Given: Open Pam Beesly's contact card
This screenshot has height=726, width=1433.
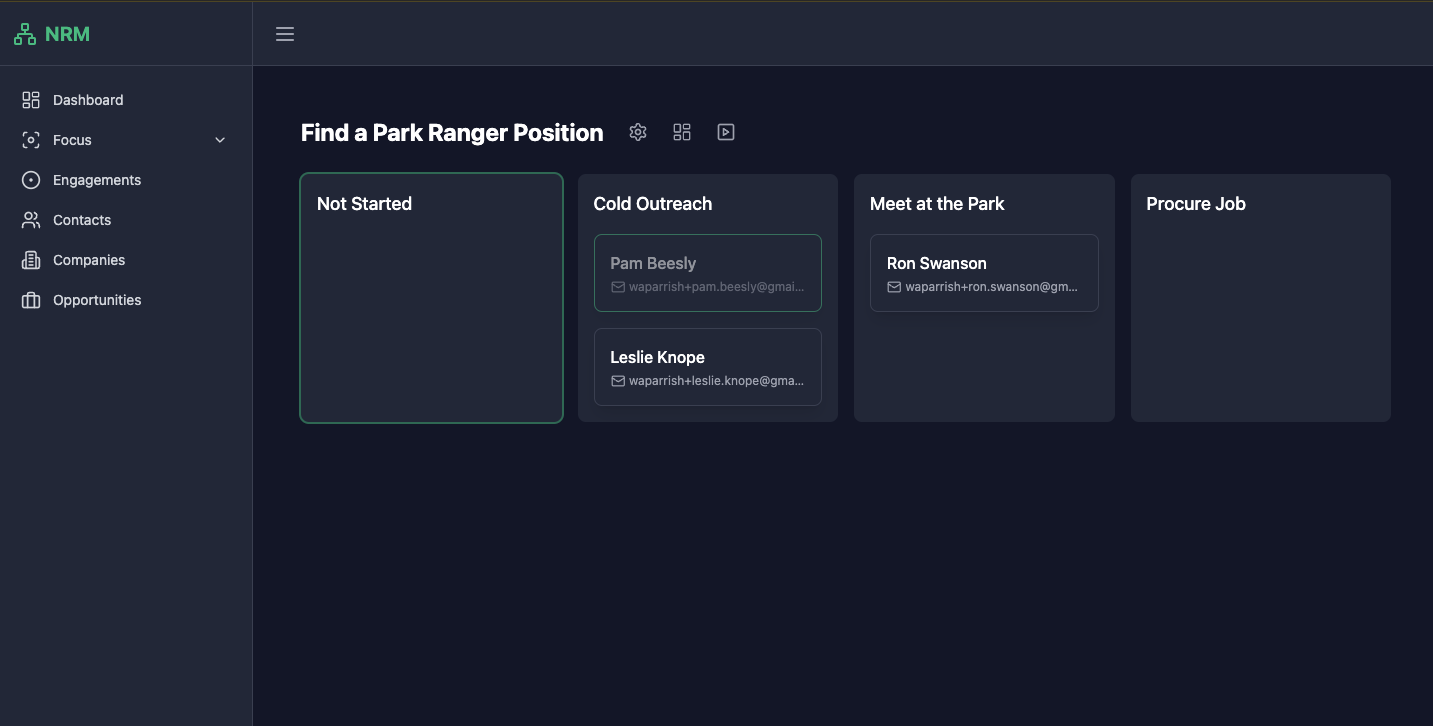Looking at the screenshot, I should pyautogui.click(x=707, y=272).
